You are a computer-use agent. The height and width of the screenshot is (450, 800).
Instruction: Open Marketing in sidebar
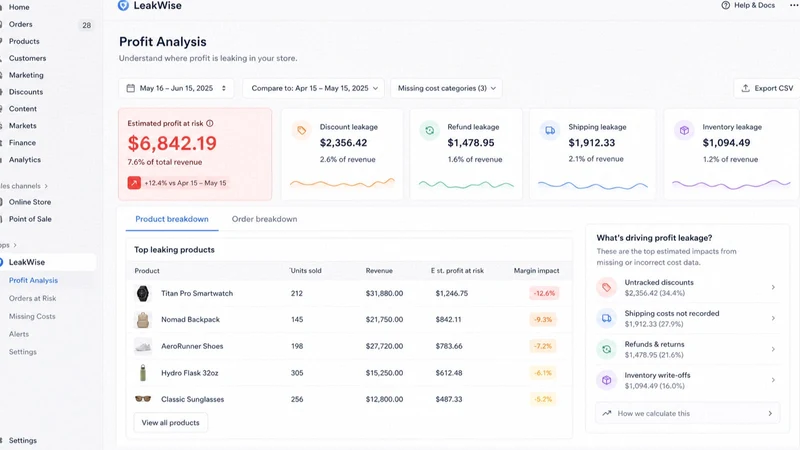[x=26, y=75]
